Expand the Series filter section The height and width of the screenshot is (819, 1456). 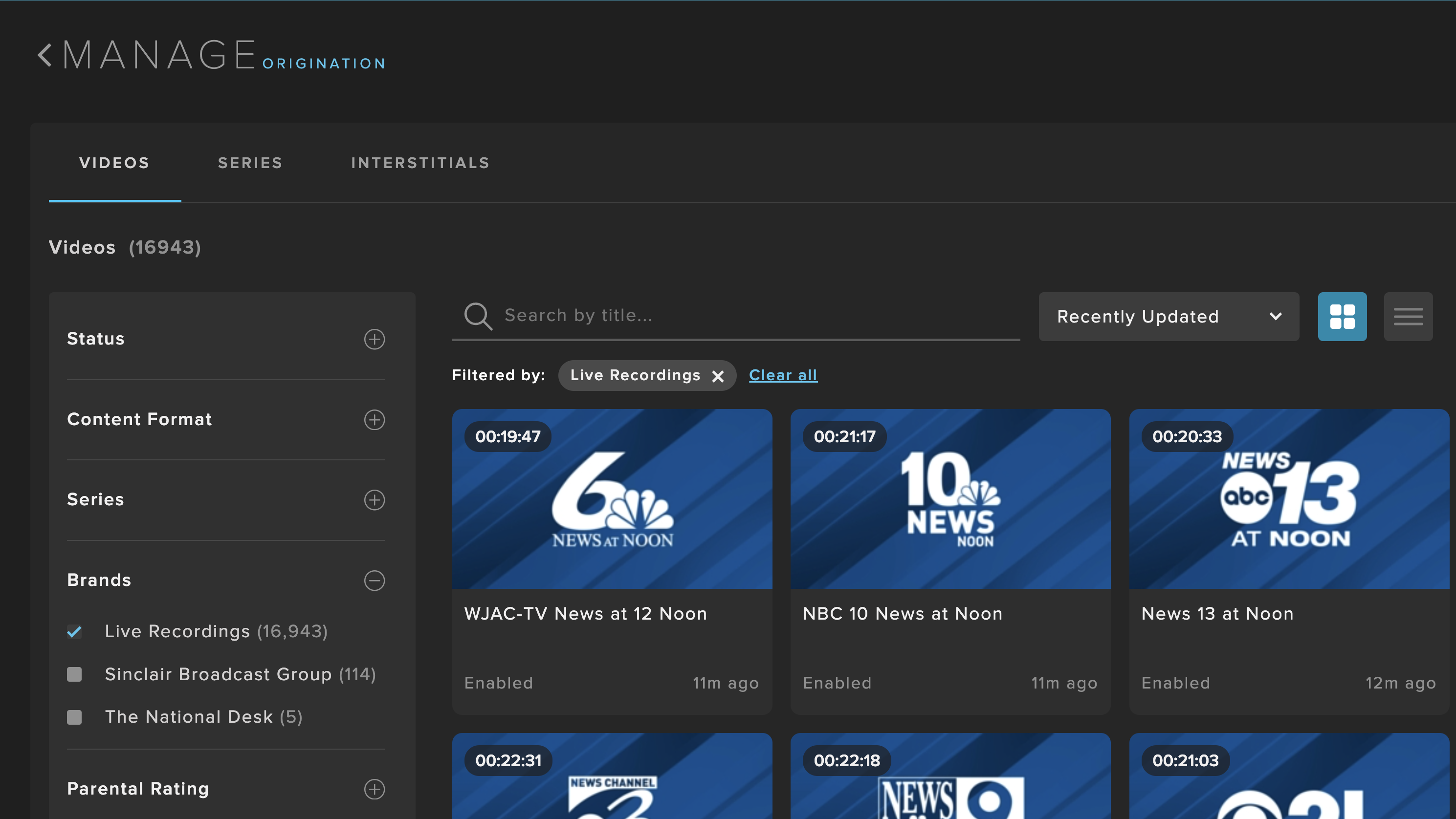374,500
